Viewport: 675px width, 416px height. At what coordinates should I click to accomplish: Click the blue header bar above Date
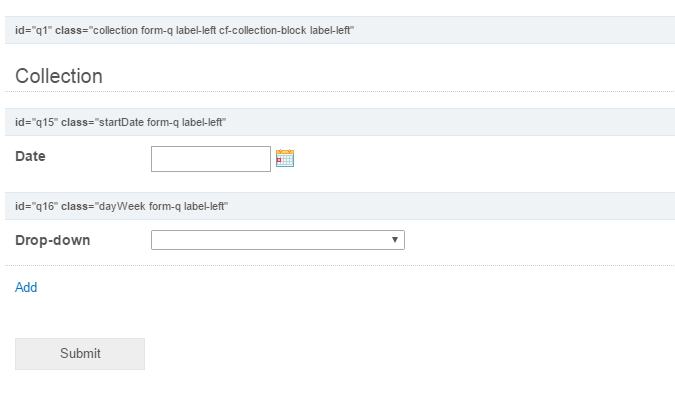(450, 122)
